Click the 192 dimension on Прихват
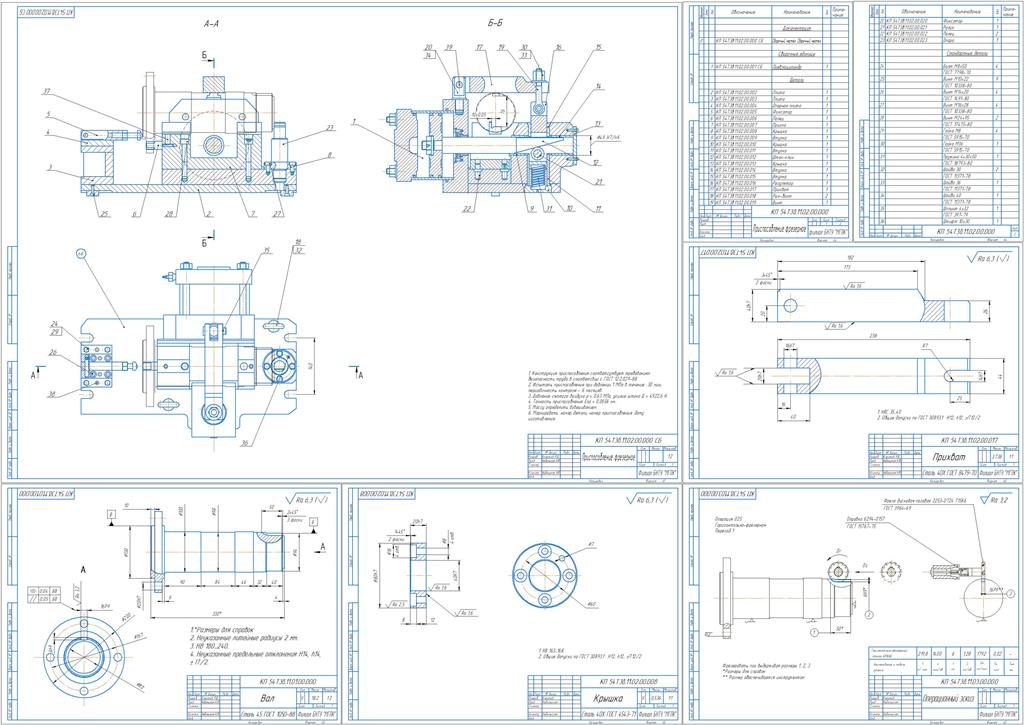The width and height of the screenshot is (1024, 725). click(852, 257)
